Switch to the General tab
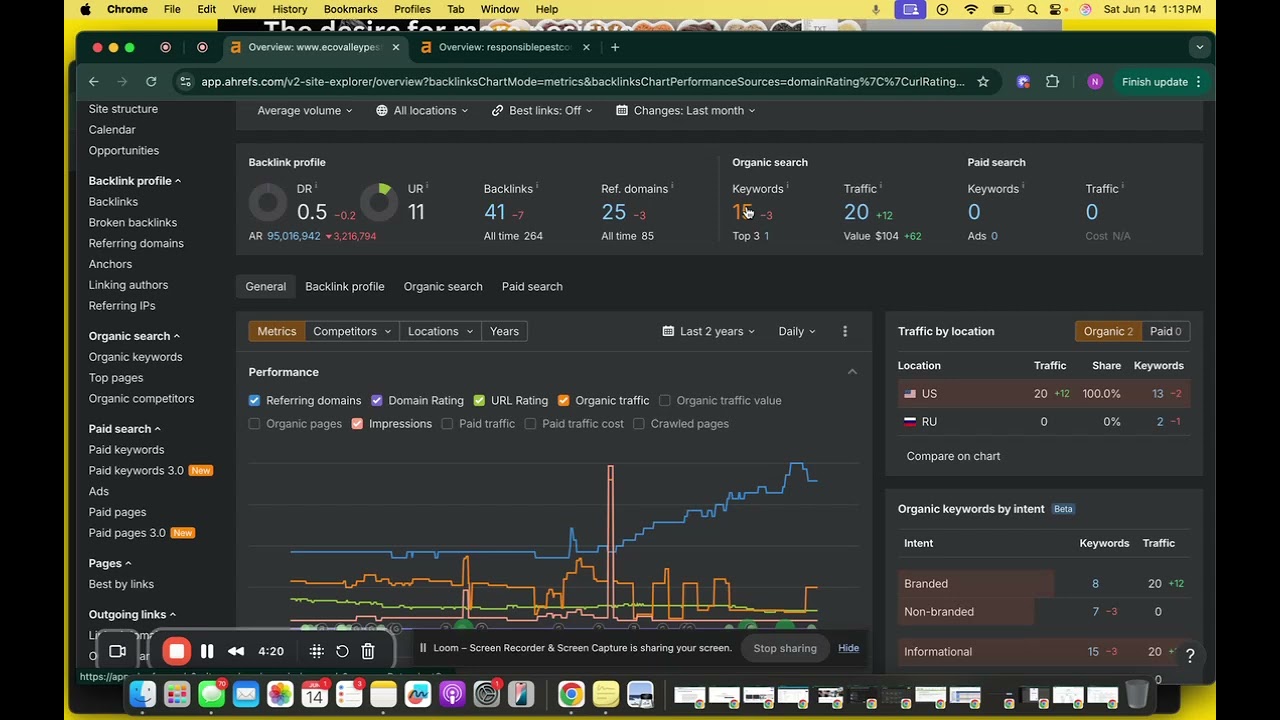This screenshot has height=720, width=1280. click(x=266, y=287)
